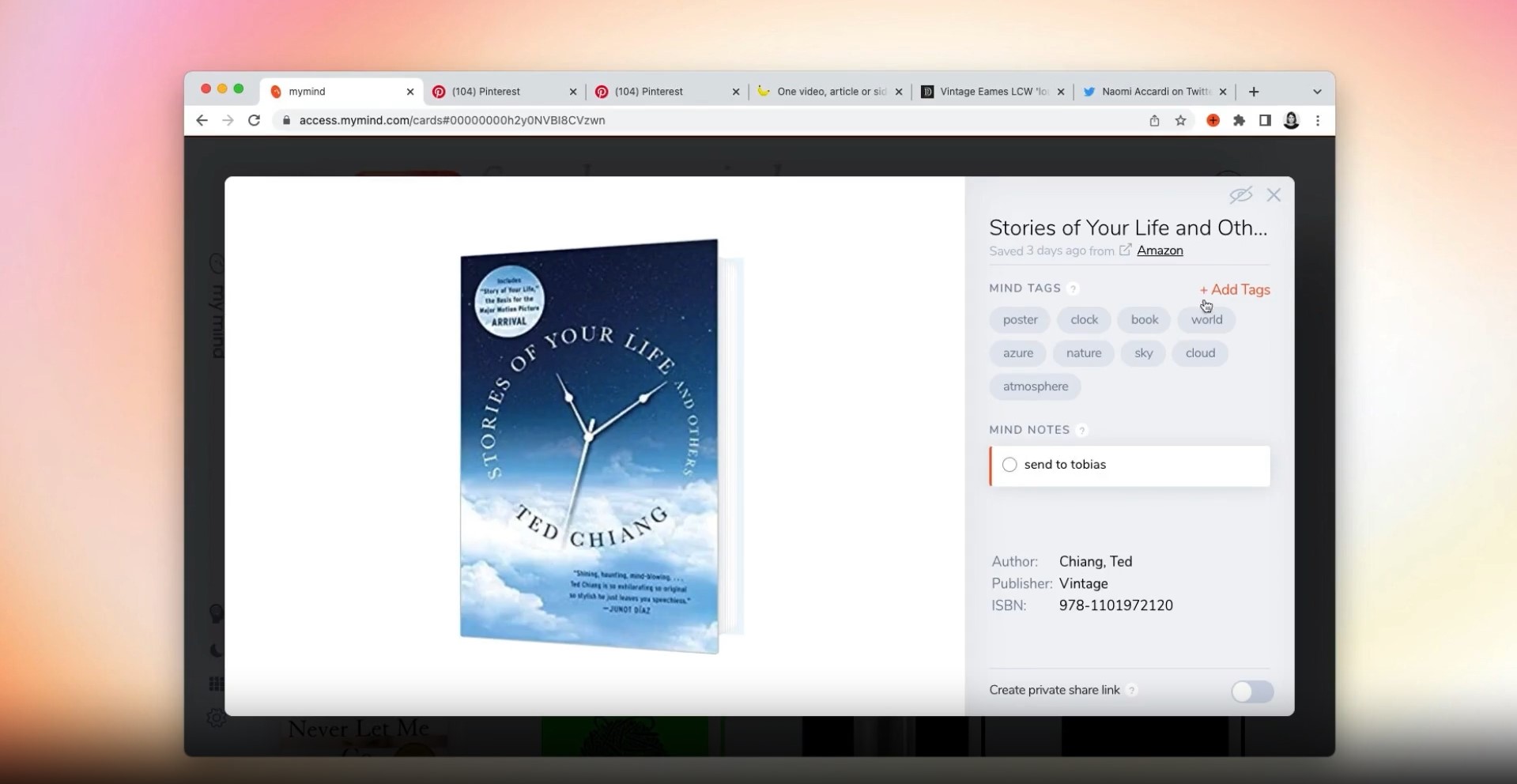This screenshot has width=1517, height=784.
Task: Click the help icon beside MIND NOTES
Action: click(1082, 430)
